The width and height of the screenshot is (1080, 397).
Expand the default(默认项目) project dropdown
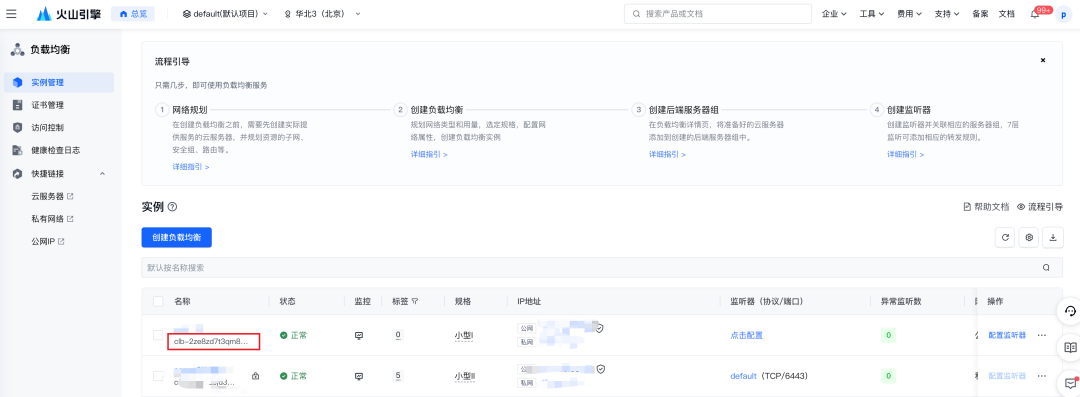pyautogui.click(x=225, y=14)
